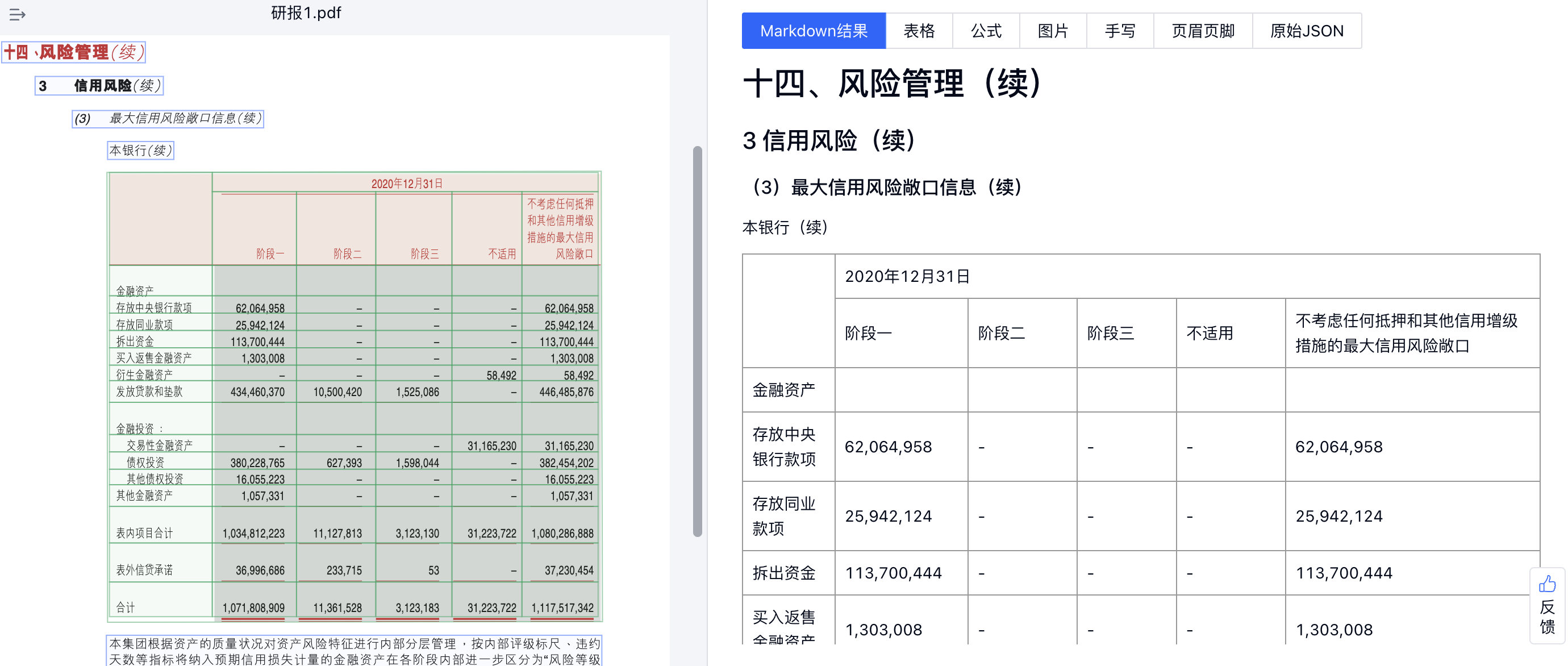
Task: Click 3 信用风险(续) heading in Markdown result
Action: point(829,140)
